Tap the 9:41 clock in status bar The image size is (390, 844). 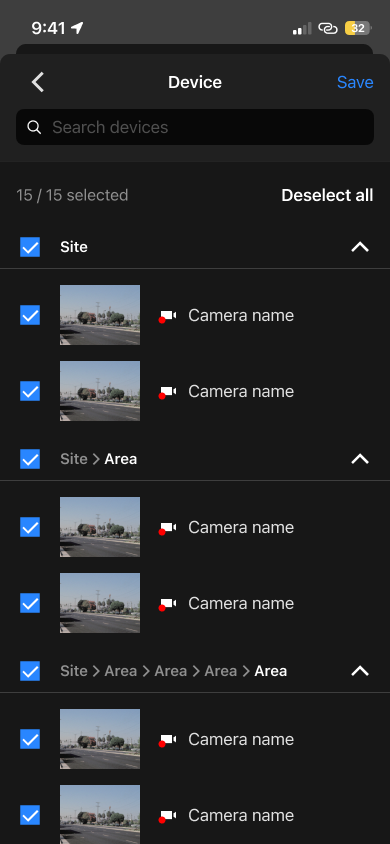[48, 28]
